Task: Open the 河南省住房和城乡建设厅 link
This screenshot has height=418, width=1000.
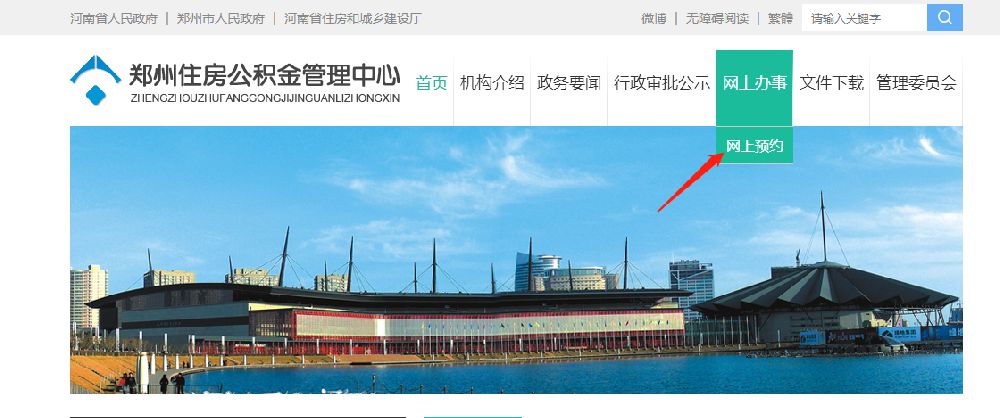Action: point(353,19)
